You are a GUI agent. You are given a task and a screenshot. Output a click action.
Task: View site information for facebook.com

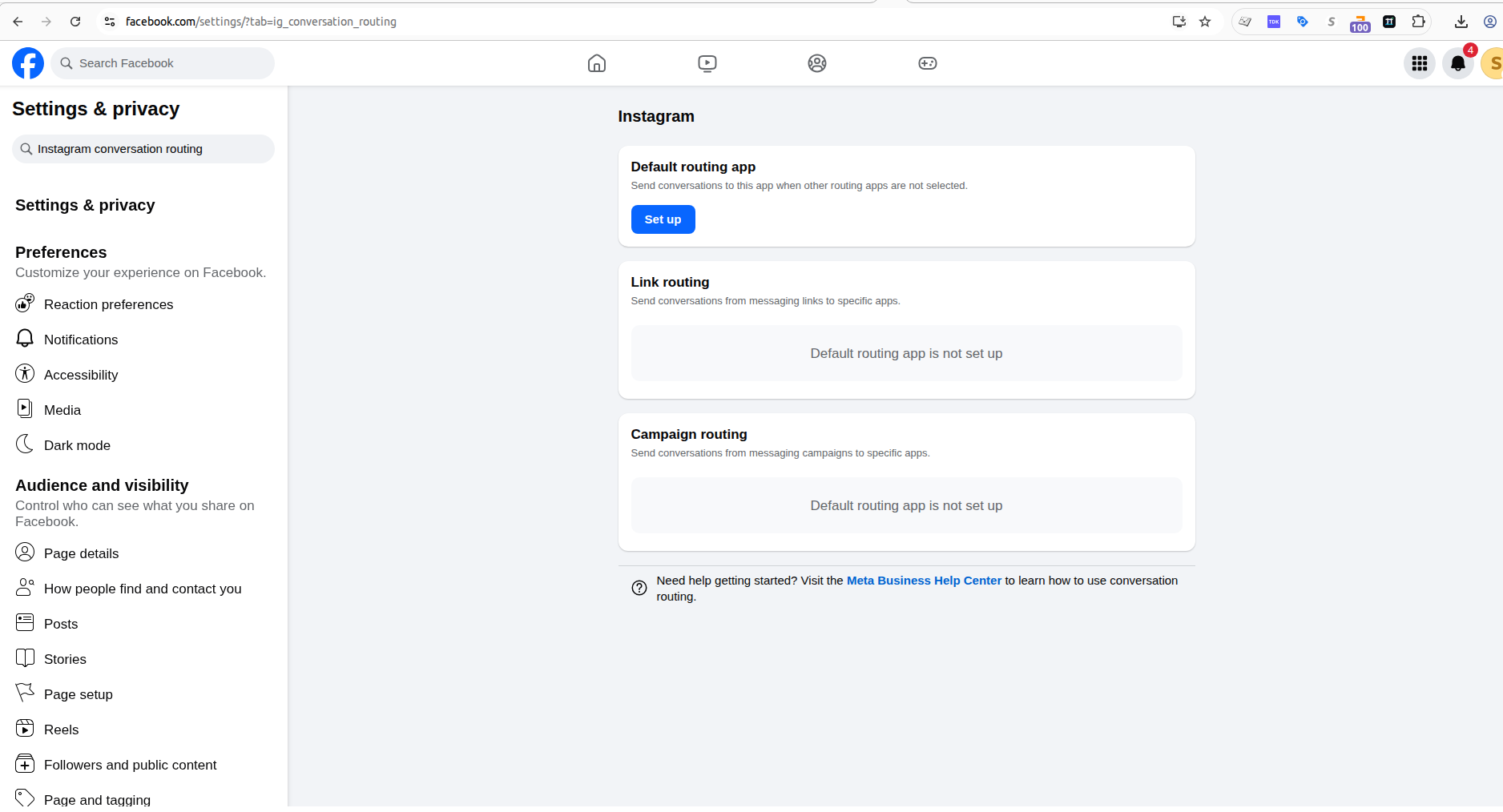click(x=110, y=22)
